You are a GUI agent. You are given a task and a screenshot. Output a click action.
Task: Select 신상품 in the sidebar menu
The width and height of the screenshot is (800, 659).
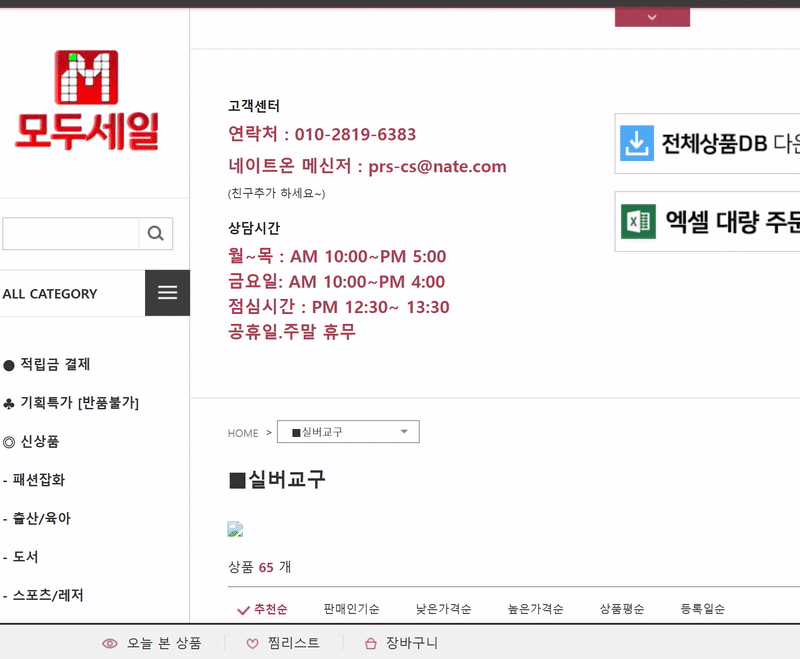coord(42,441)
